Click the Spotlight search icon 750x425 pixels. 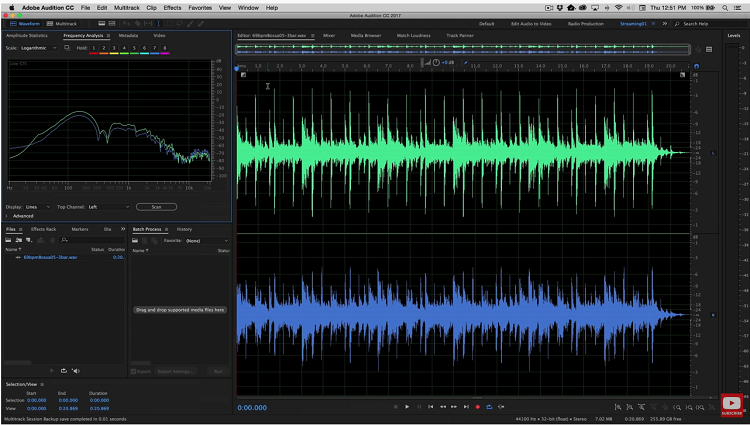tap(725, 8)
